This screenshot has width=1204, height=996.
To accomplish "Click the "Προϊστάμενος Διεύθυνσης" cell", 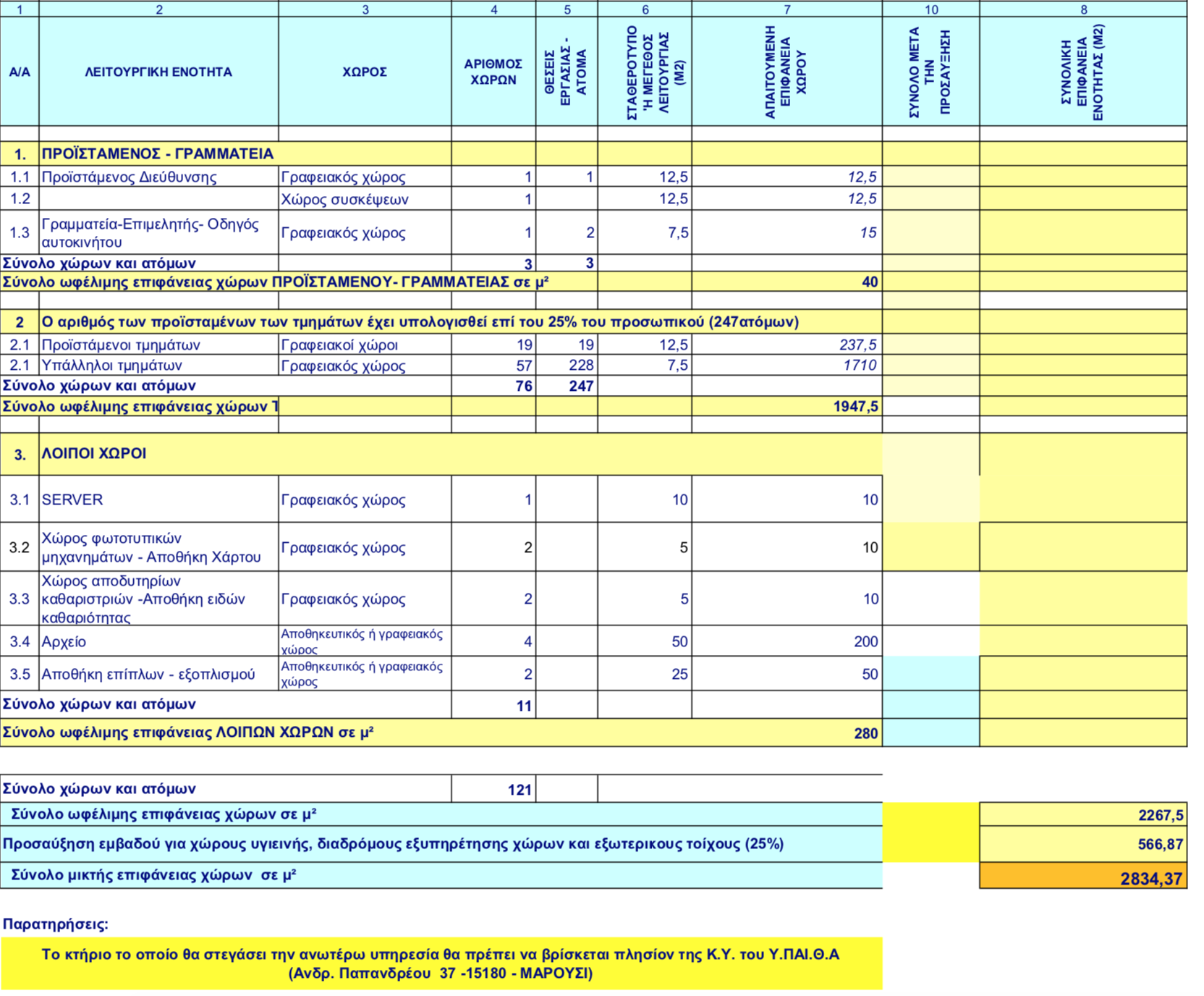I will (x=130, y=177).
